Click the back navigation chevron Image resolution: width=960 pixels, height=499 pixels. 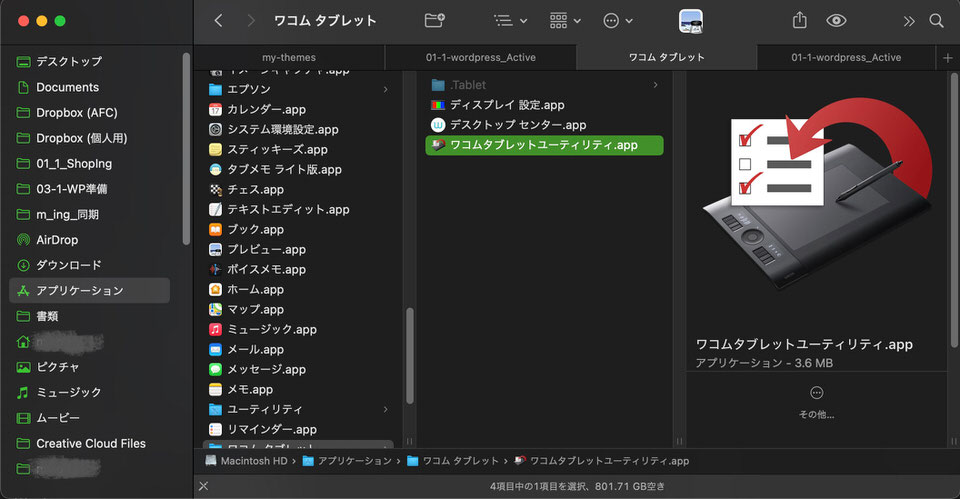click(x=219, y=21)
